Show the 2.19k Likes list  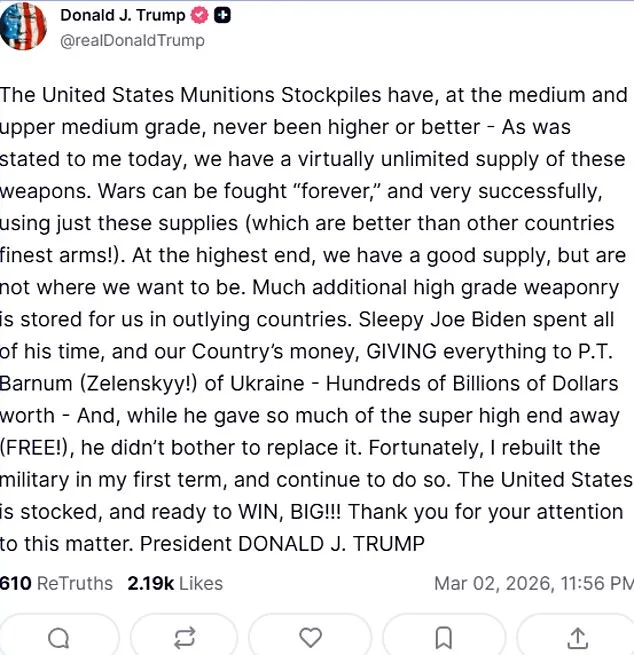(175, 583)
